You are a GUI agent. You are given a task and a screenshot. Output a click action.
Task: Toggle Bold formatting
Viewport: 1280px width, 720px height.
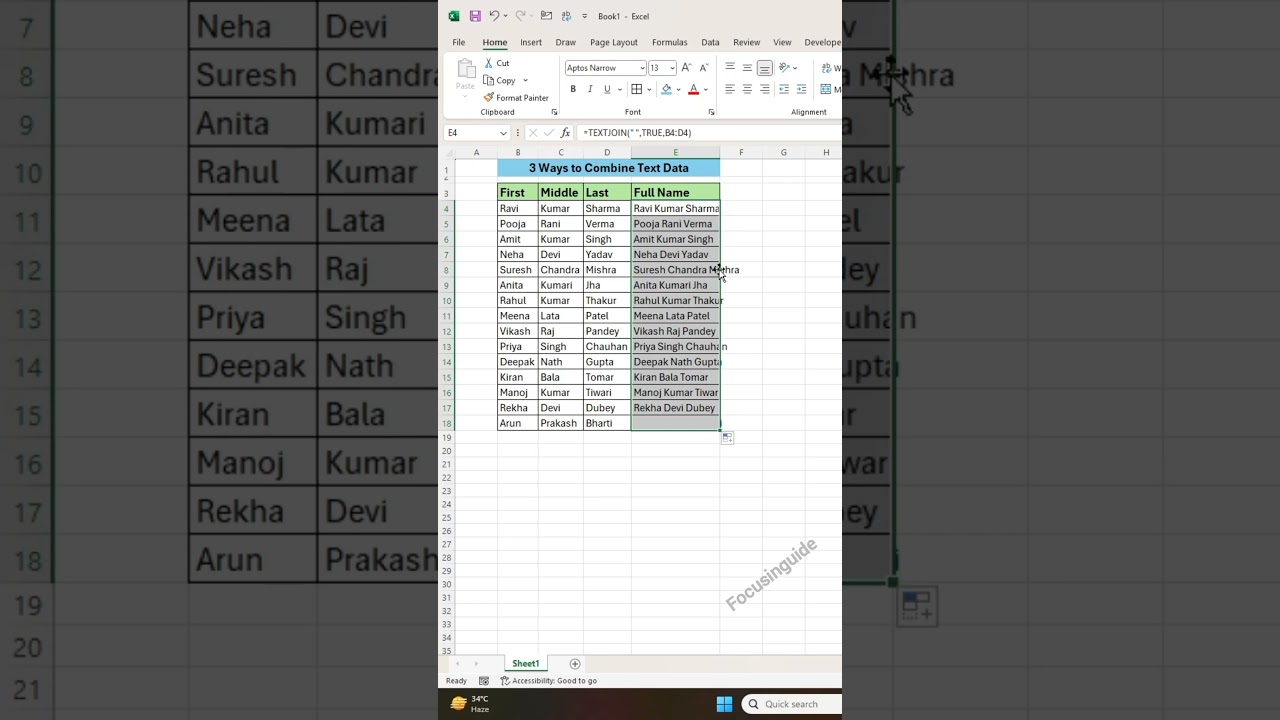573,89
